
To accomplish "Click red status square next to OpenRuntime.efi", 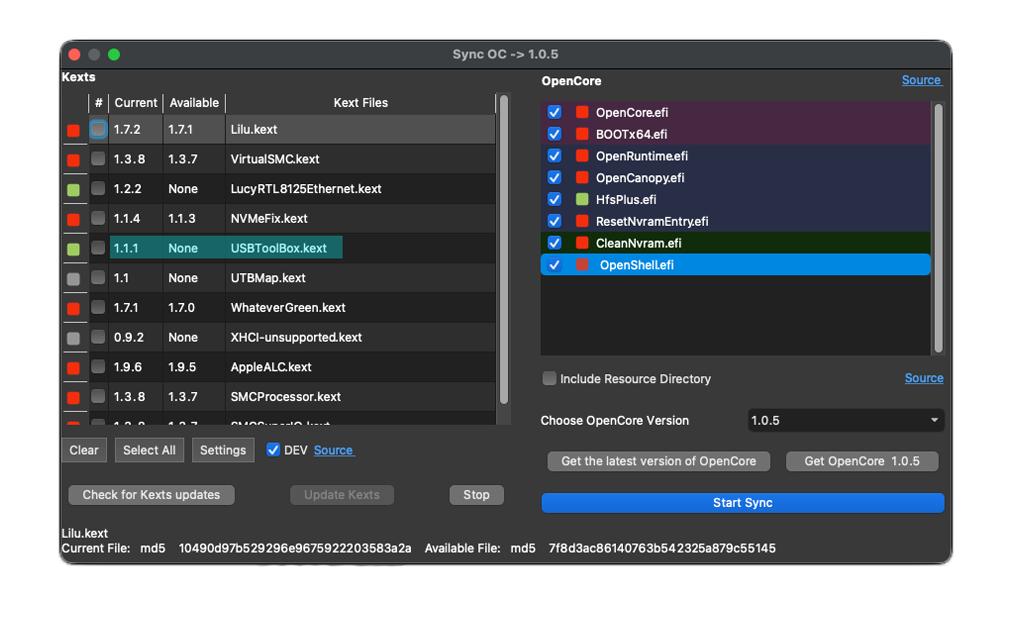I will click(x=582, y=156).
